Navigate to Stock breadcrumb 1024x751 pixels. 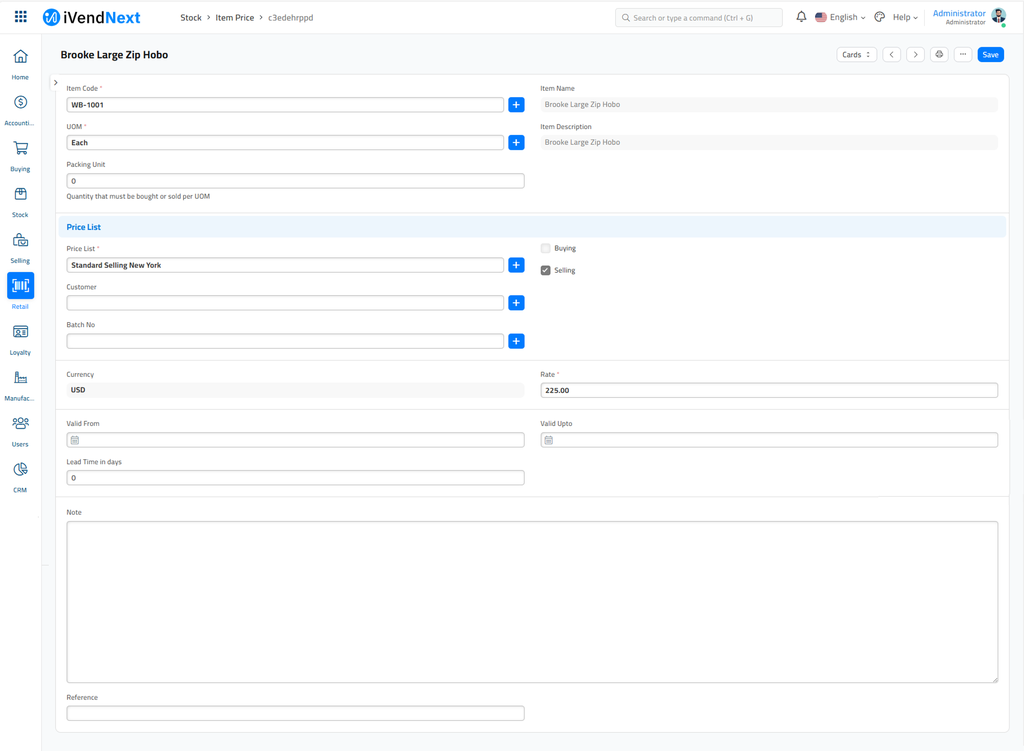coord(190,18)
